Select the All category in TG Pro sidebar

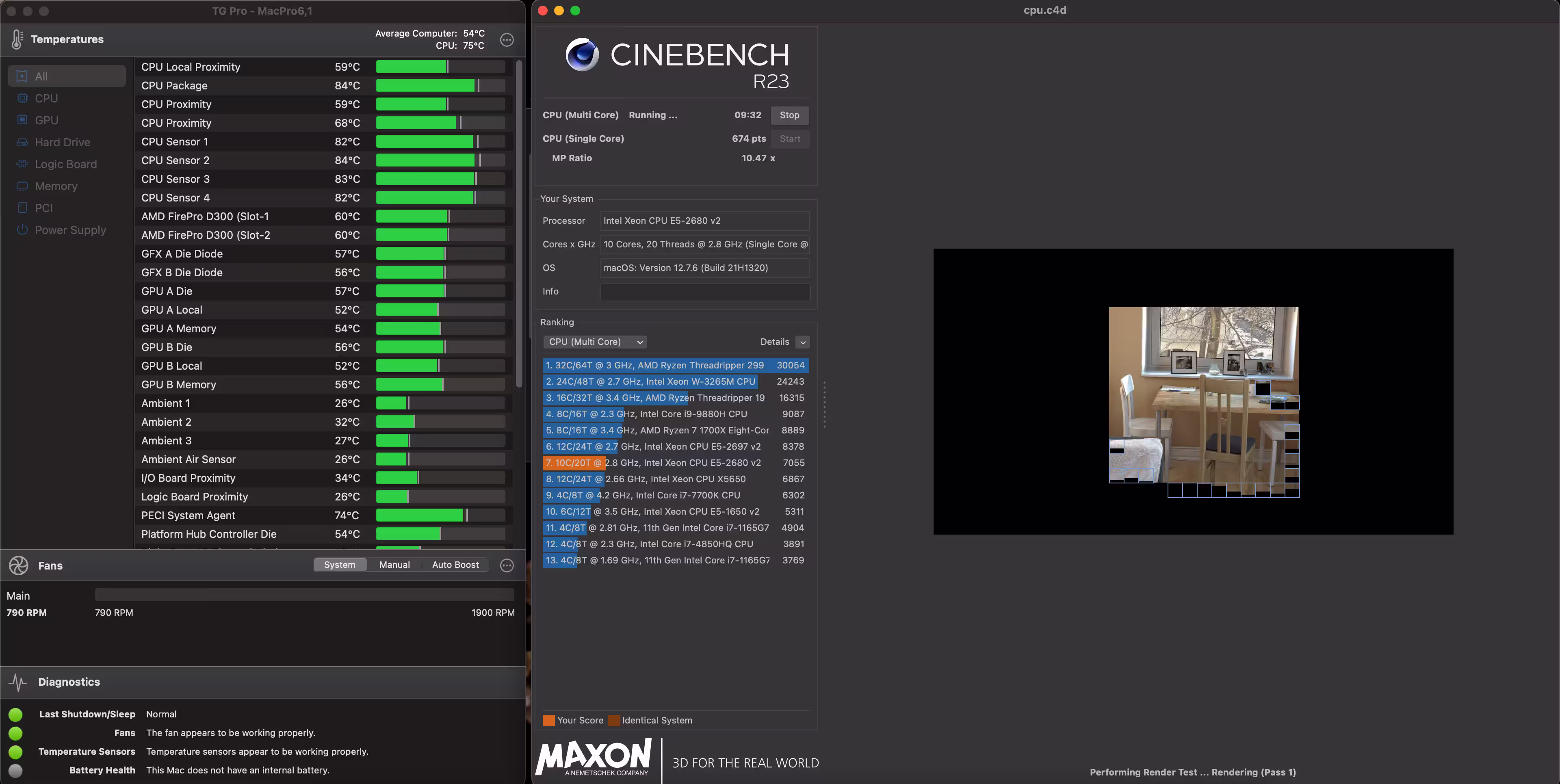click(67, 76)
